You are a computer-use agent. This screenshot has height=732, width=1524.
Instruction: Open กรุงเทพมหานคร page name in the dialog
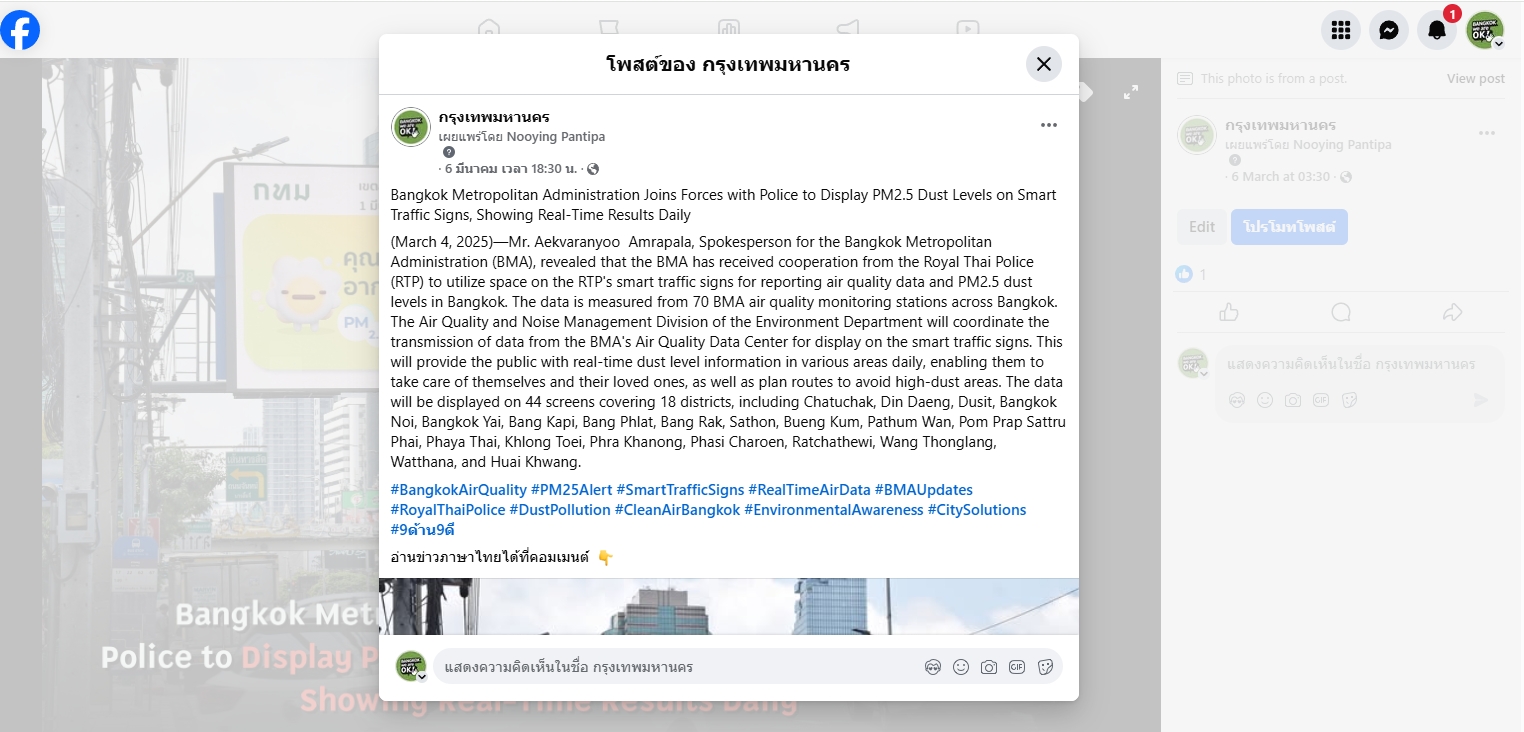coord(494,117)
